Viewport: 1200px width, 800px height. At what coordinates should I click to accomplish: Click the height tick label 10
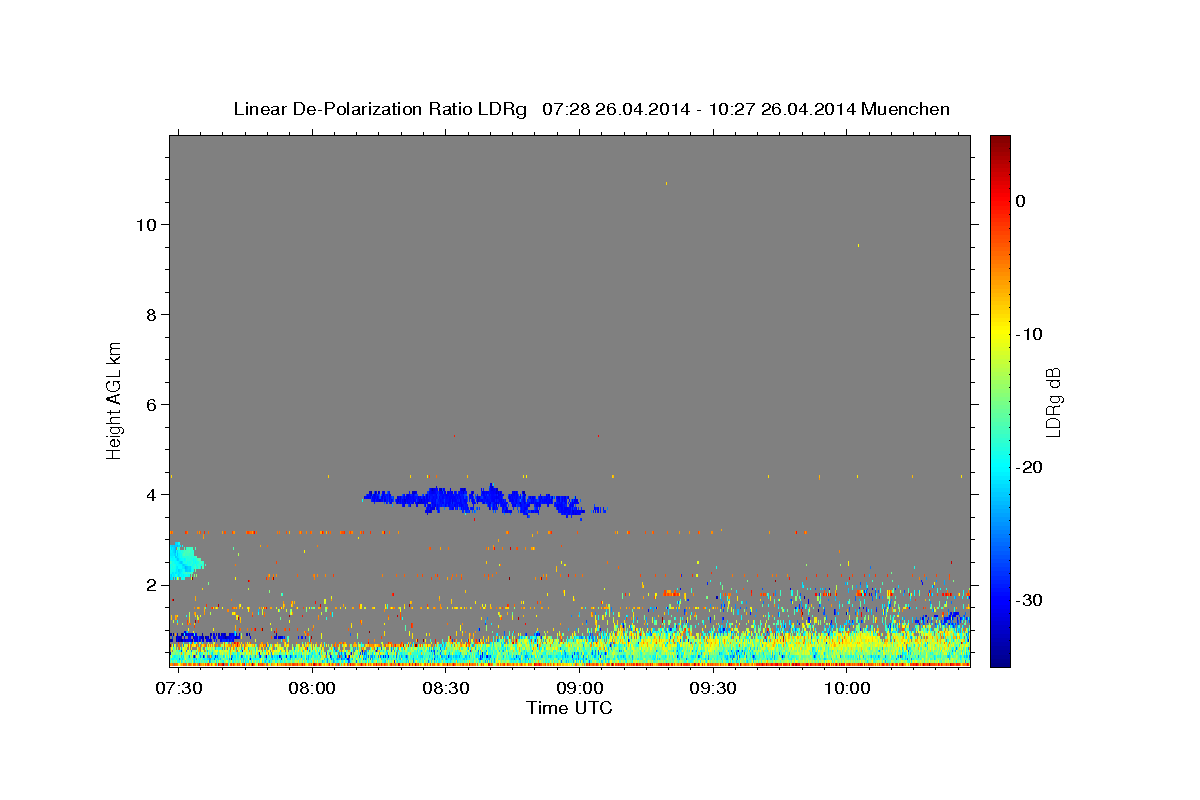145,225
